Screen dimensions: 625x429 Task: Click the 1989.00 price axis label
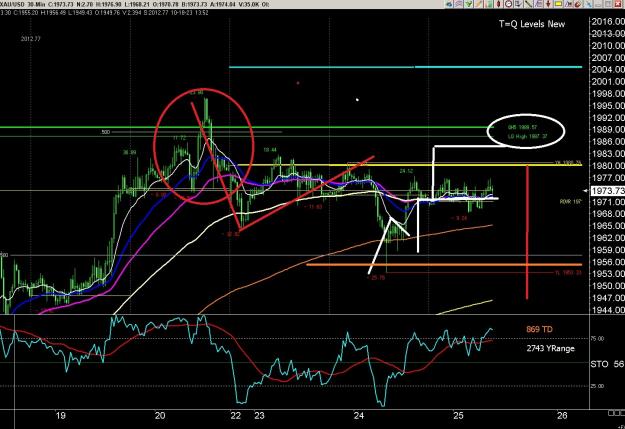coord(608,130)
